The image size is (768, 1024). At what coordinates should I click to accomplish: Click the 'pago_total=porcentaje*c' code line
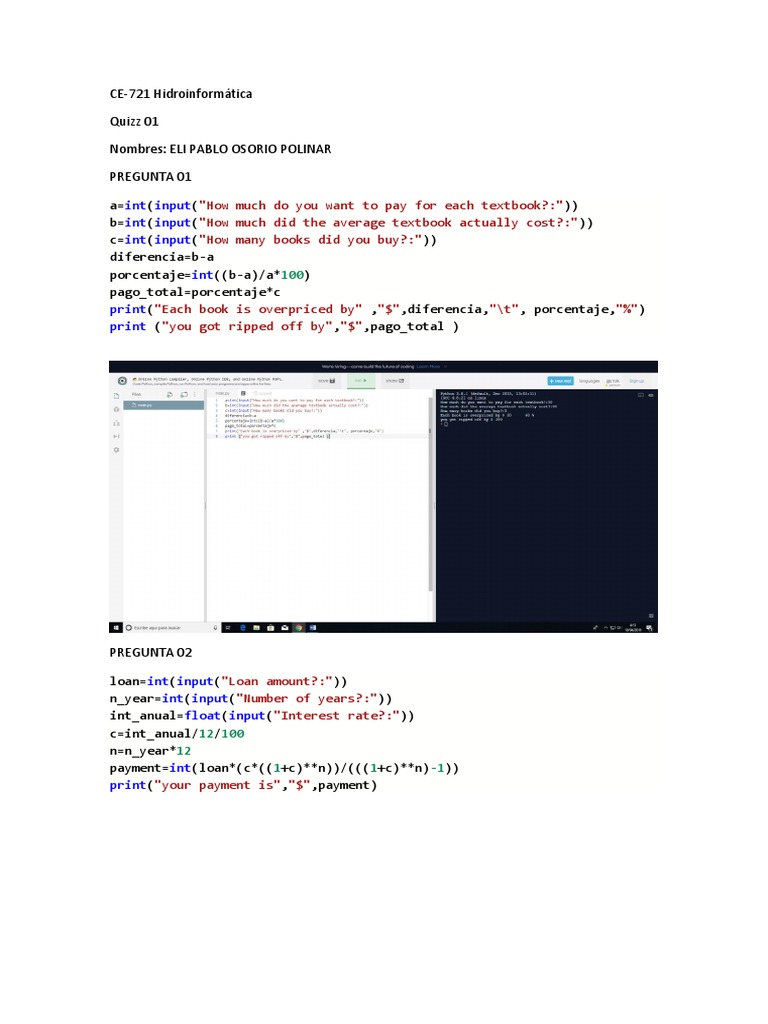195,292
